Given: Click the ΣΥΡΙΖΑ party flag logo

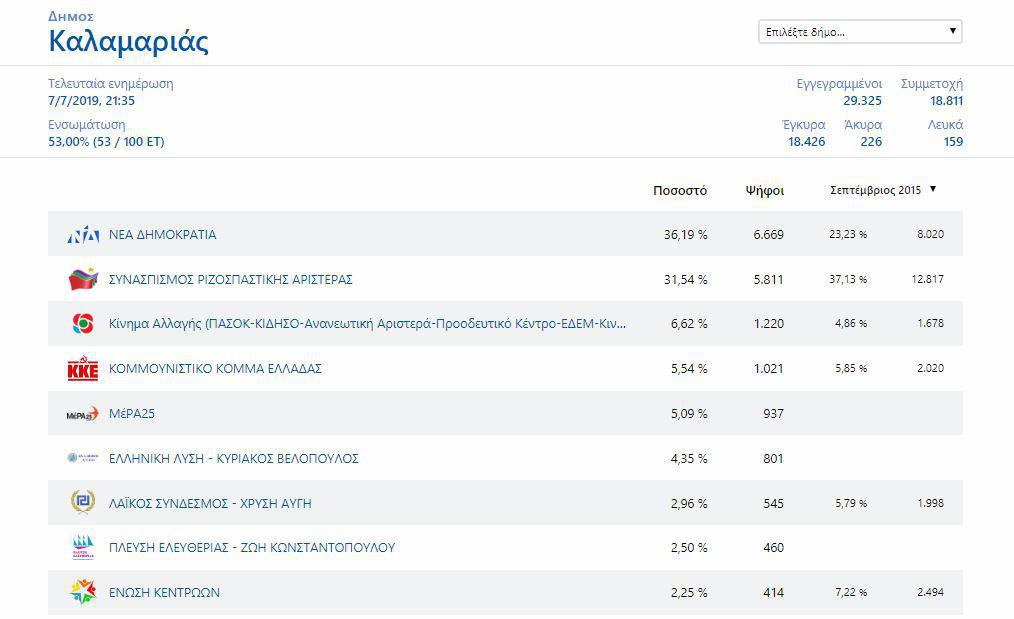Looking at the screenshot, I should point(83,280).
